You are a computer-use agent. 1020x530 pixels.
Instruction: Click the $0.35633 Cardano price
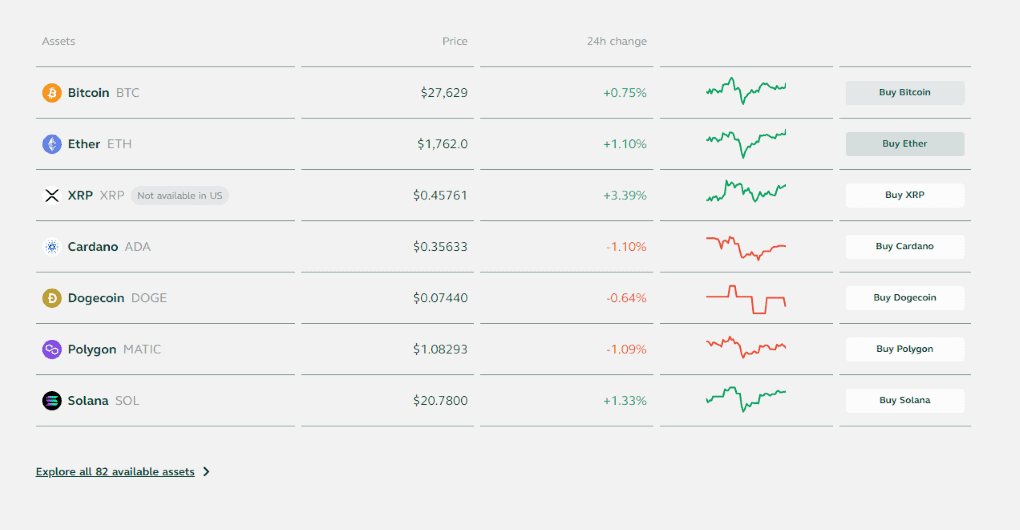440,246
